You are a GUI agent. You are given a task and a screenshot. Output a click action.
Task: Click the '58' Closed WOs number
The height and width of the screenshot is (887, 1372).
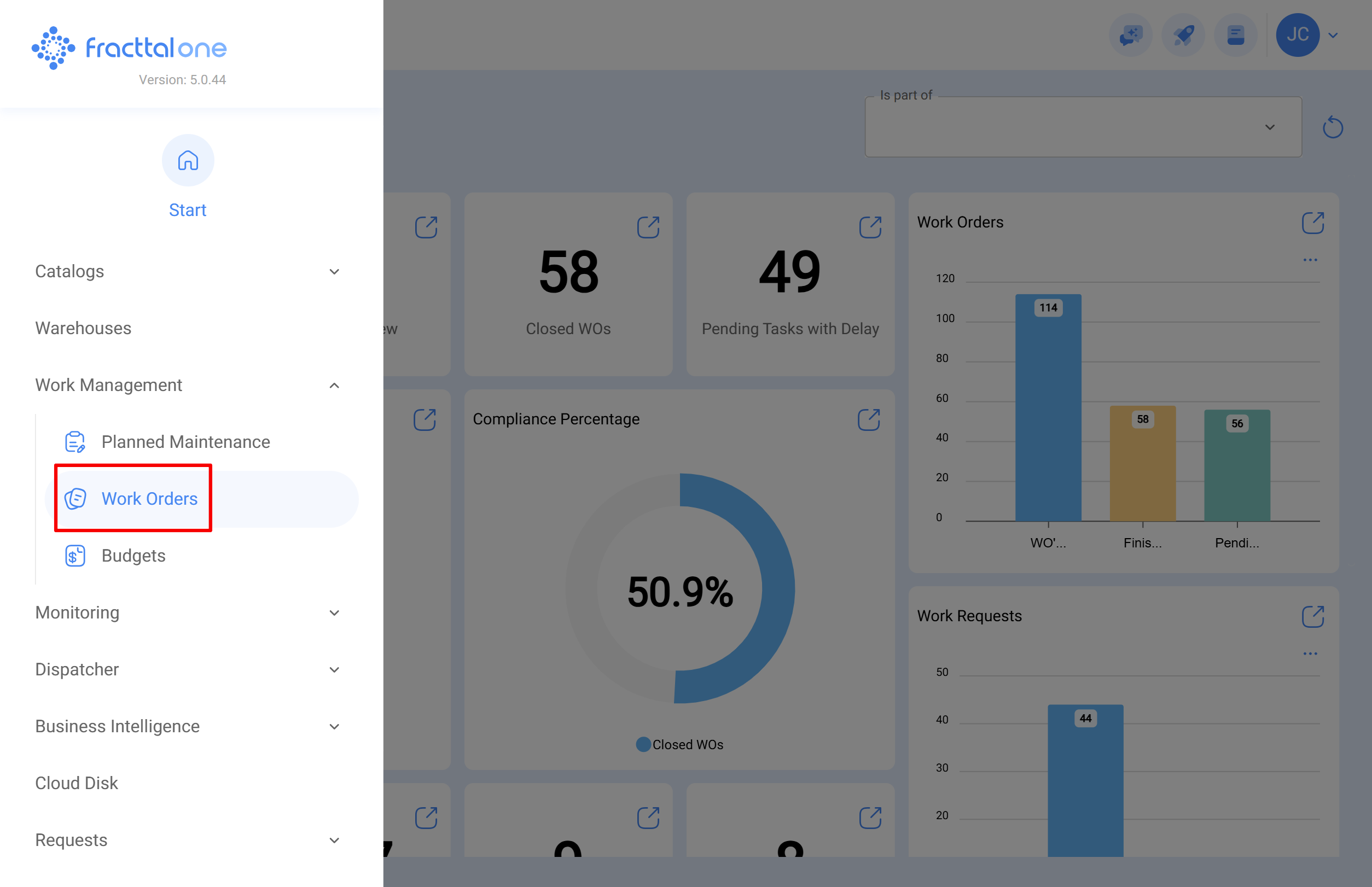[569, 272]
